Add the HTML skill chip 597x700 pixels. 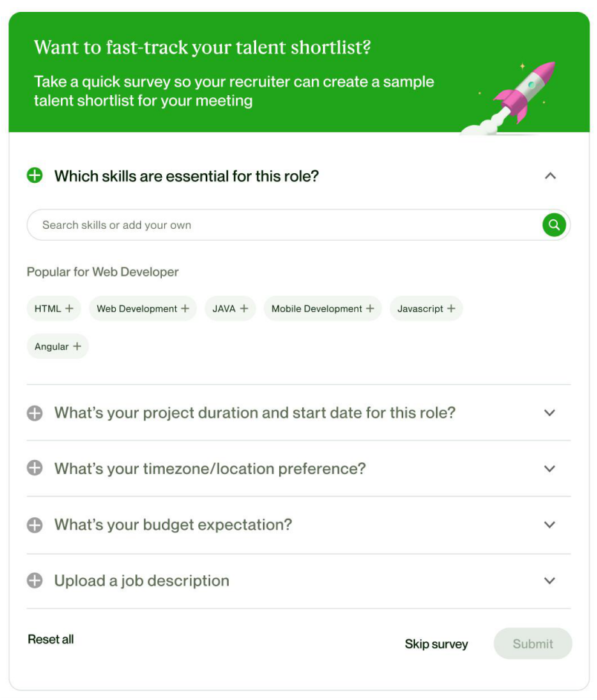54,308
